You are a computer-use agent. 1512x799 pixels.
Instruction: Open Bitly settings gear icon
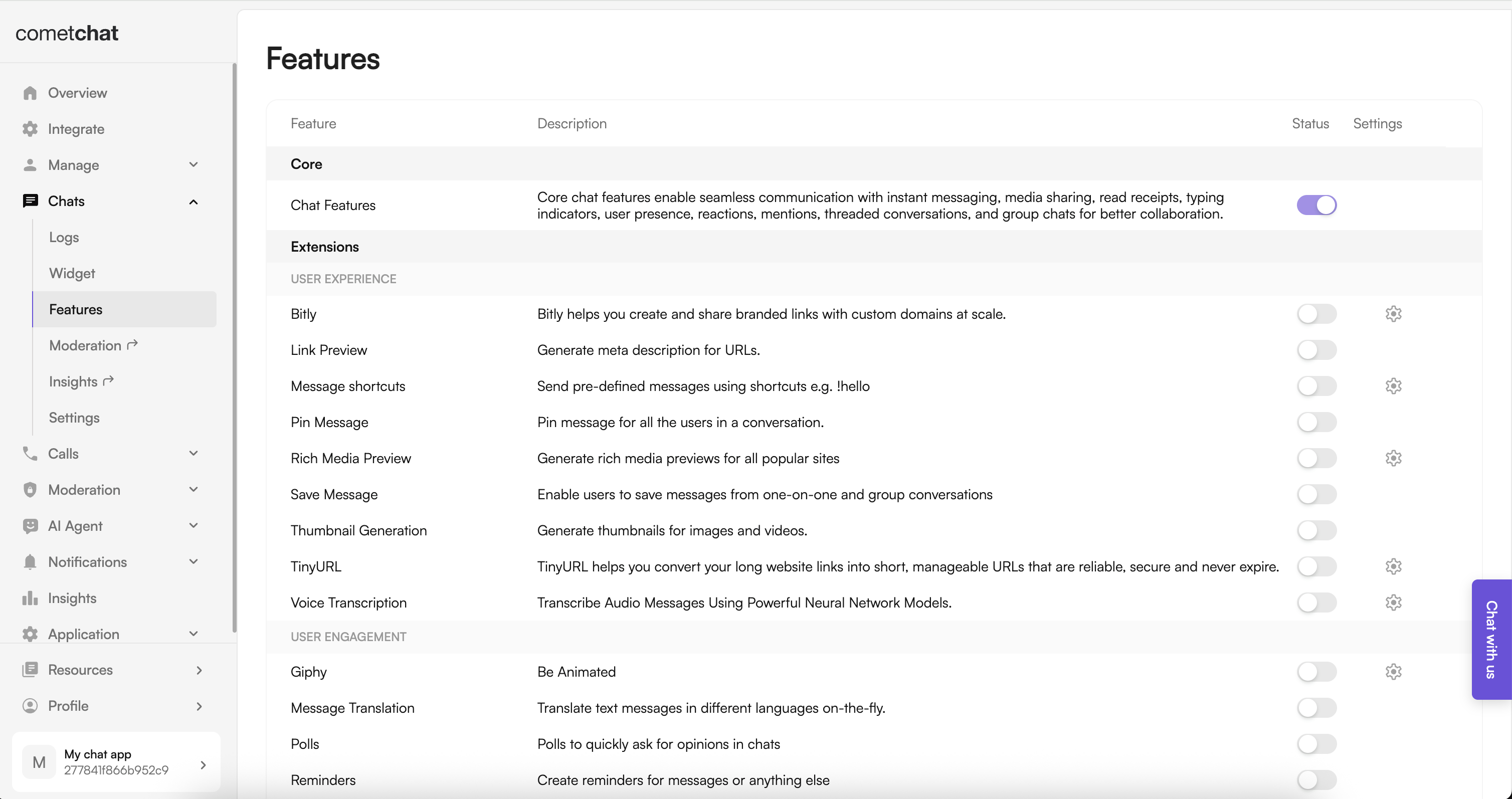click(x=1393, y=314)
